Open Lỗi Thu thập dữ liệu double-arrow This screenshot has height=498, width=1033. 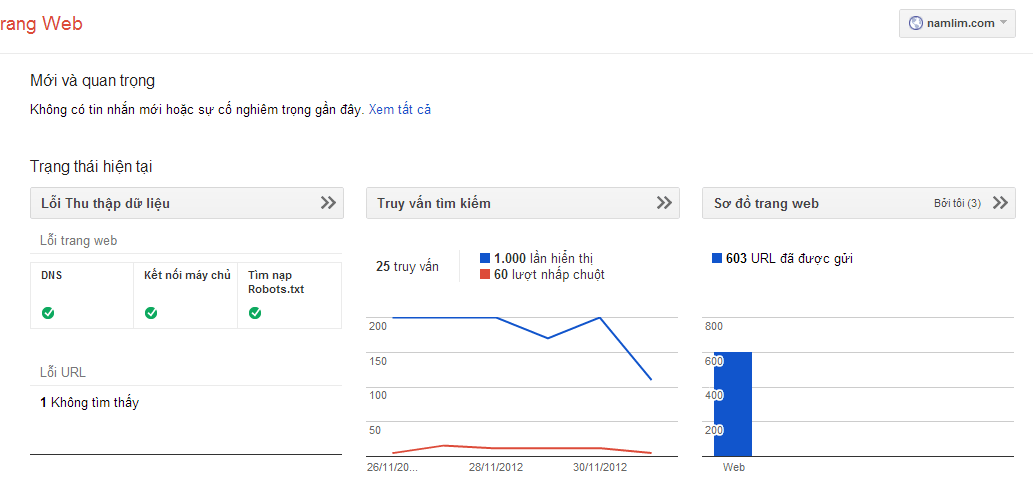coord(328,203)
